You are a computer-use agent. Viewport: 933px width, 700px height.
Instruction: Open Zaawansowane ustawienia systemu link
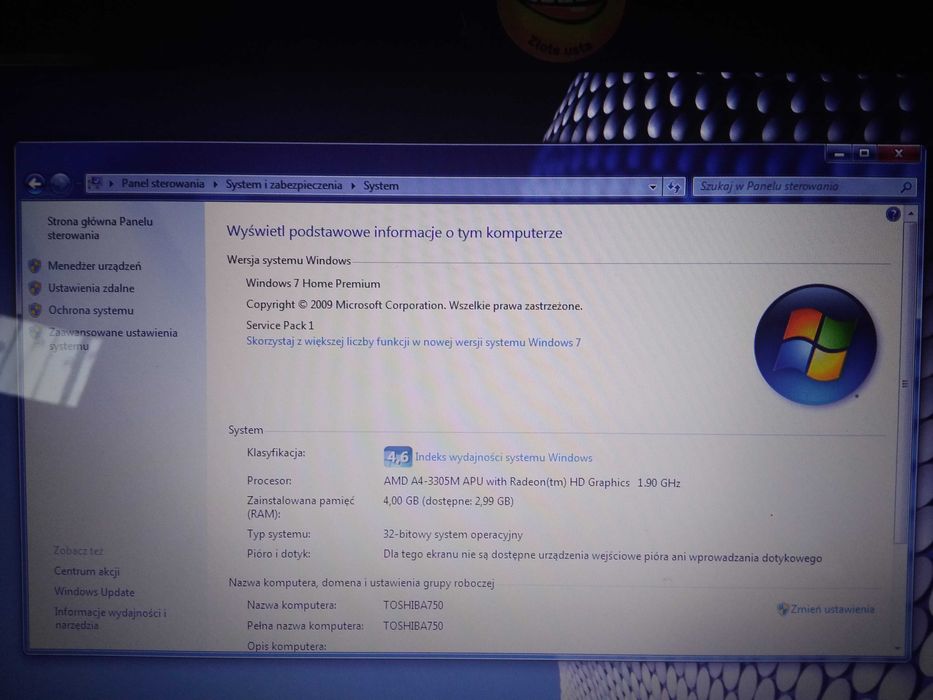pyautogui.click(x=113, y=339)
